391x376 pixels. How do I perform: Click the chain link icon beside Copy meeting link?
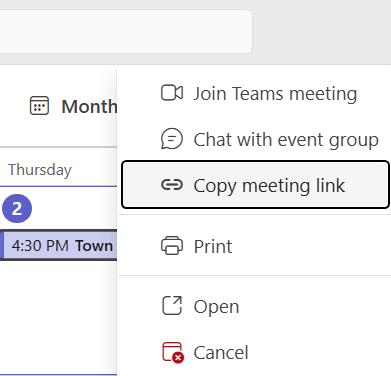click(x=172, y=184)
